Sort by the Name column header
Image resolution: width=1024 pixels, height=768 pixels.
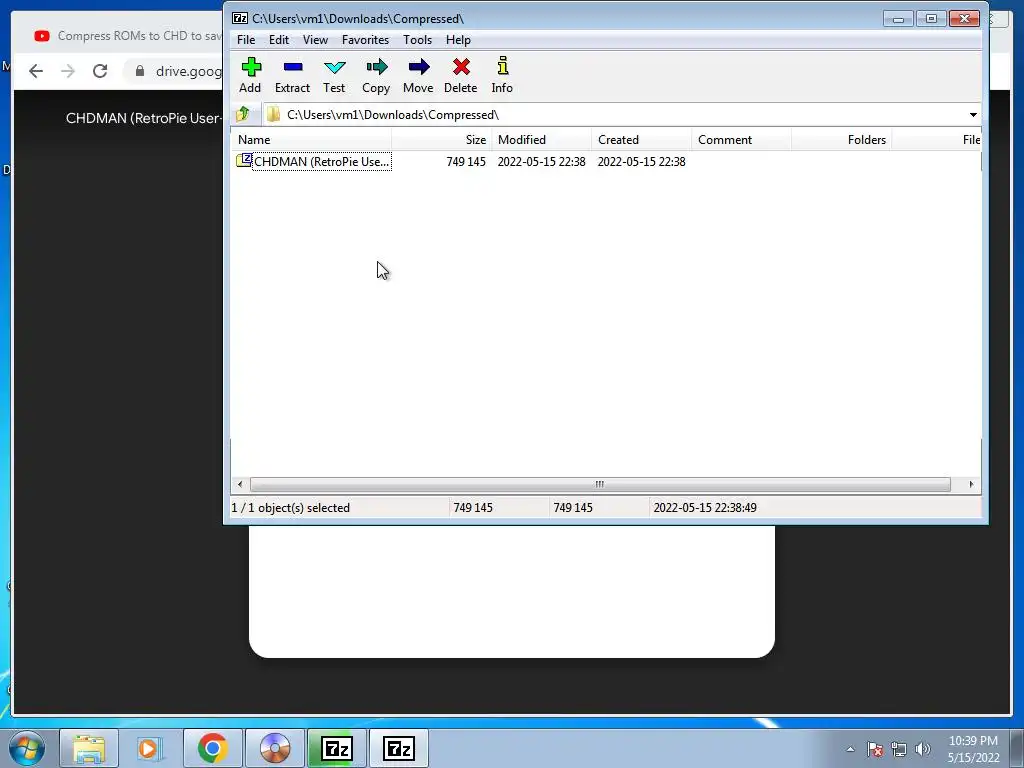coord(311,140)
